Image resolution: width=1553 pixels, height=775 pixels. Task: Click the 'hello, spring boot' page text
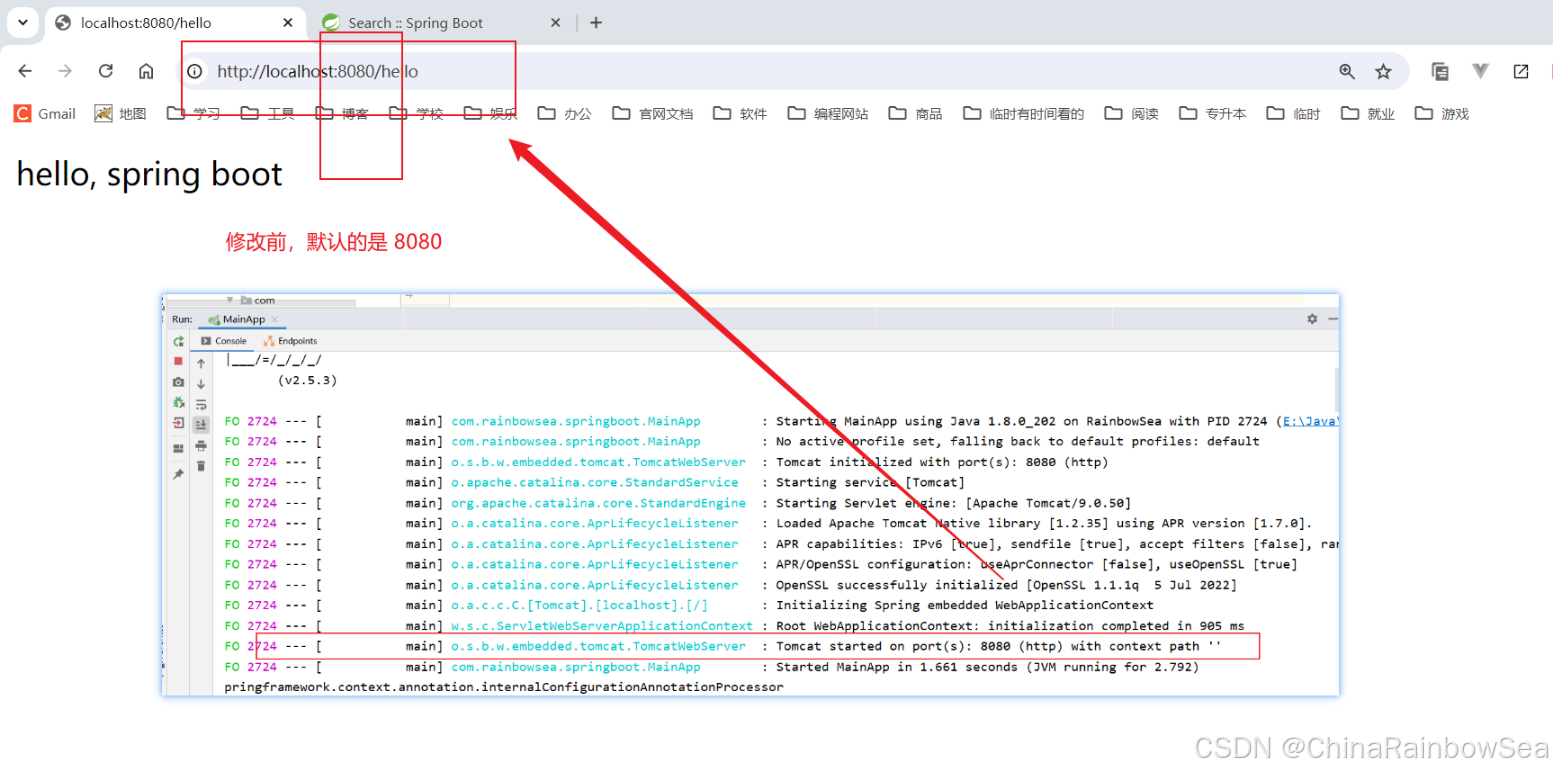click(150, 174)
